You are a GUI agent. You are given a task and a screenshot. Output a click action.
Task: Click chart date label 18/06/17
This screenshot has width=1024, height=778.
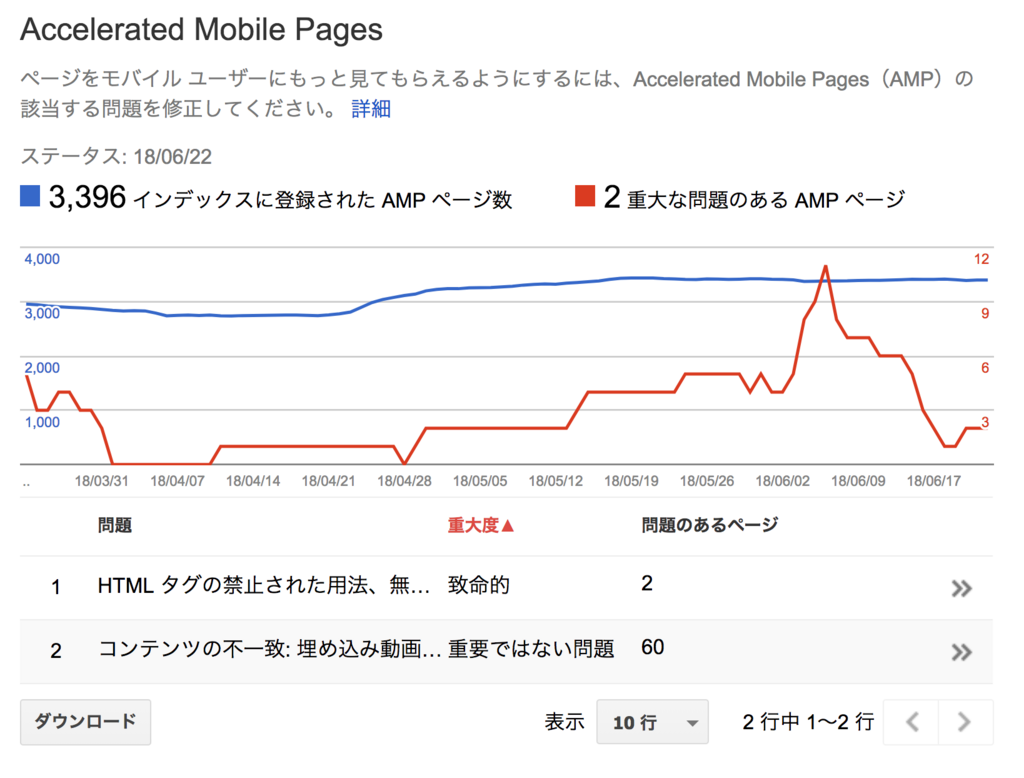(x=933, y=481)
